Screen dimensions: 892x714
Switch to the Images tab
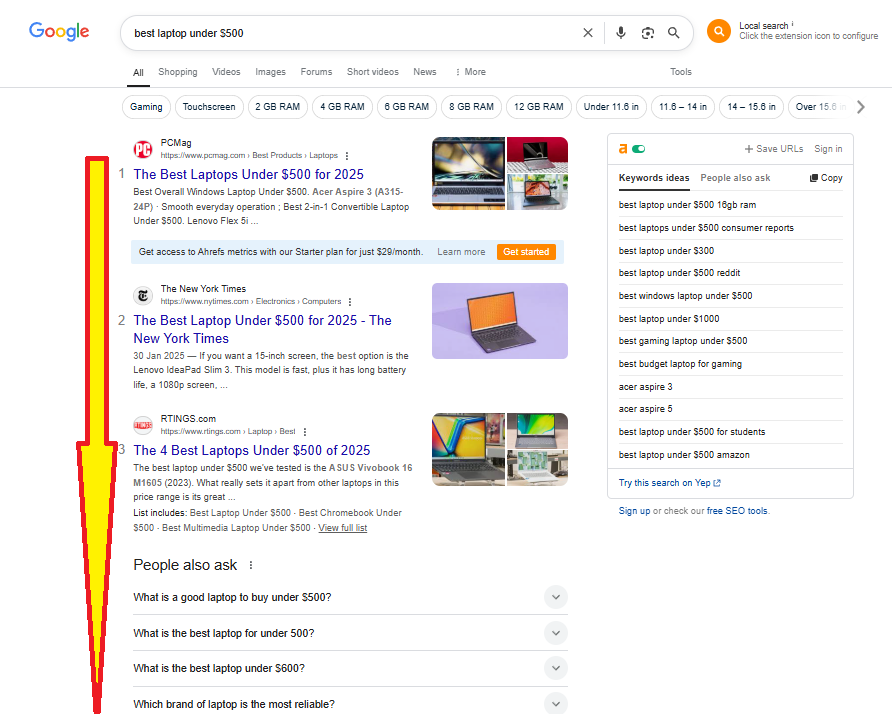point(270,72)
